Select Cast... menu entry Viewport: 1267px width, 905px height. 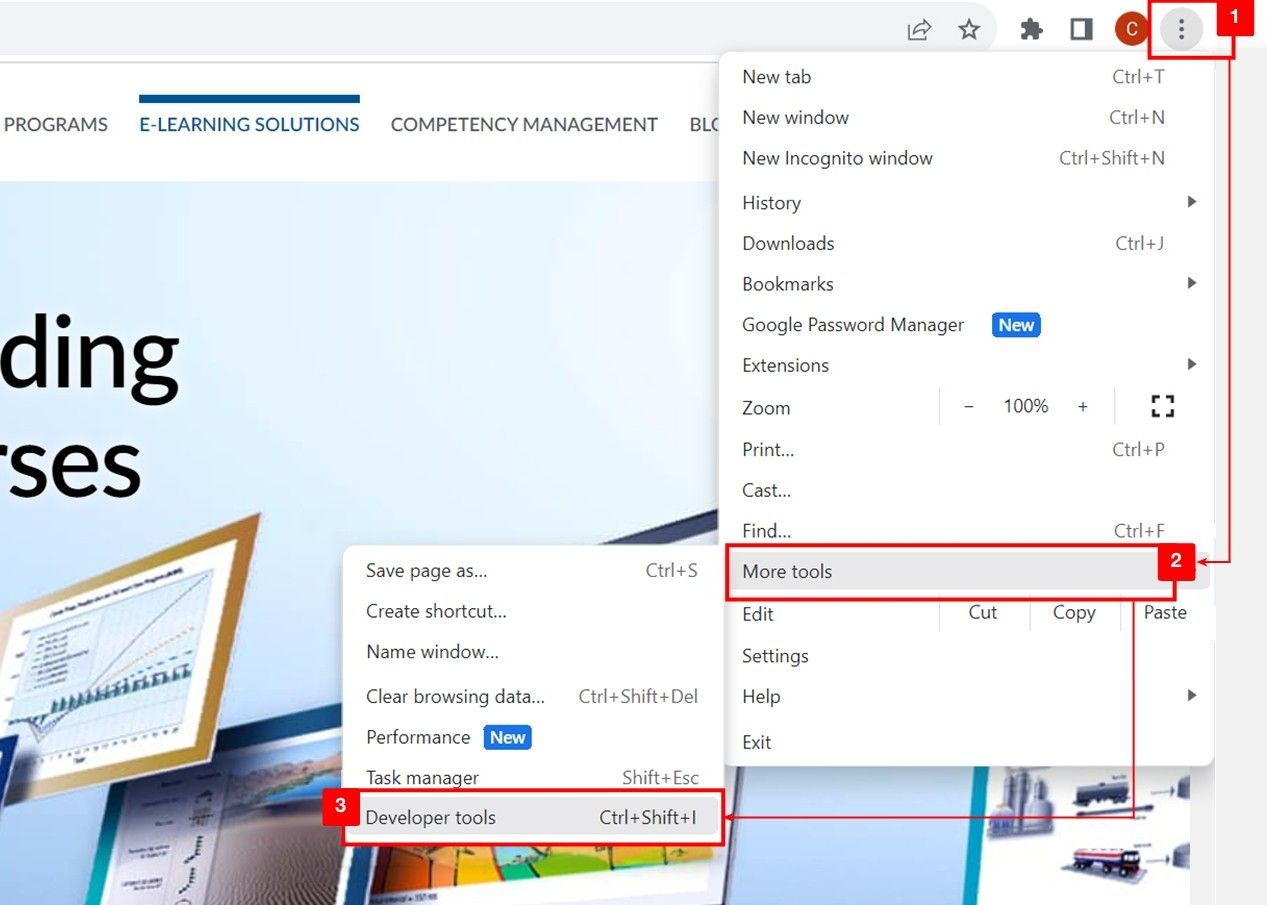click(966, 490)
